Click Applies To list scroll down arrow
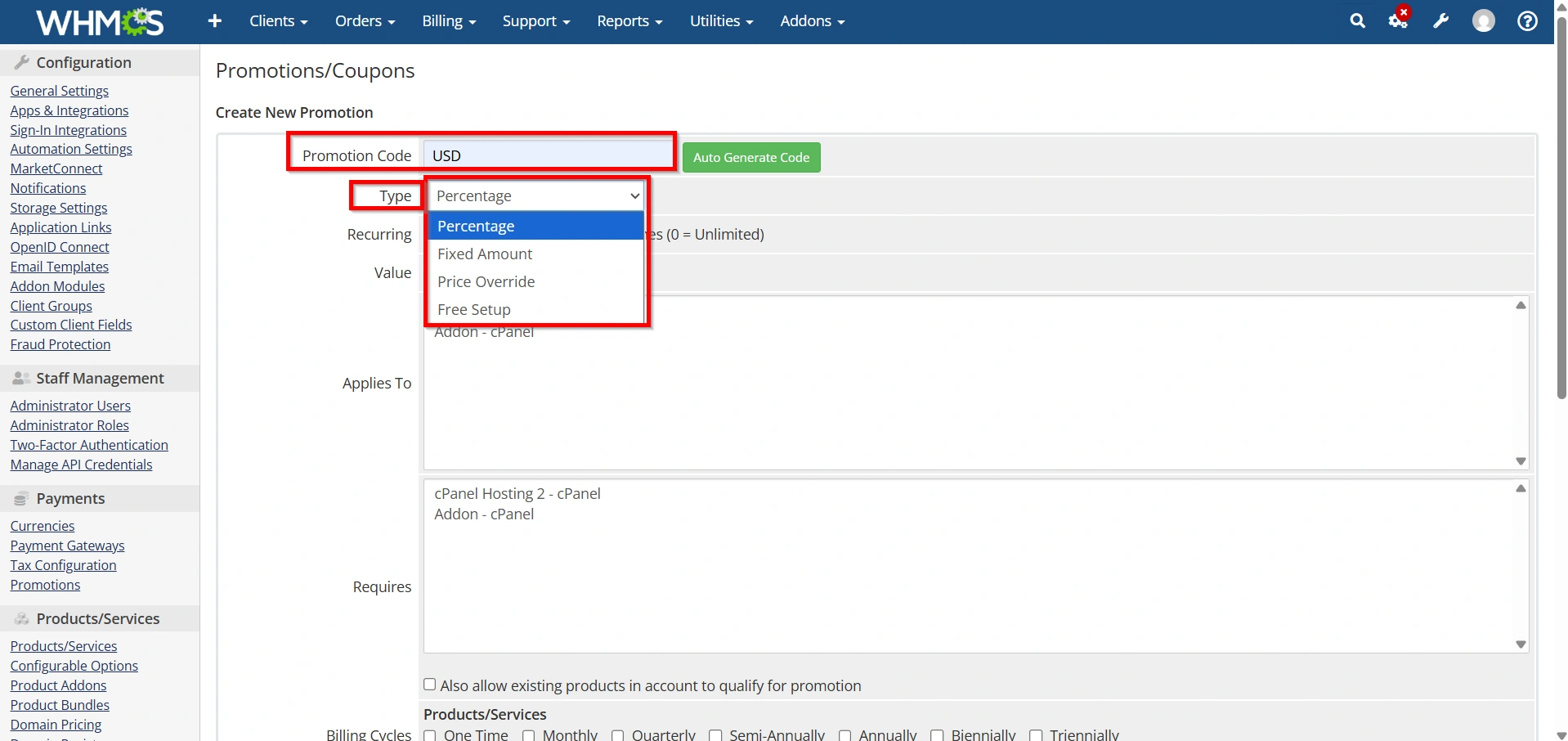Screen dimensions: 1568x741 click(x=1521, y=461)
